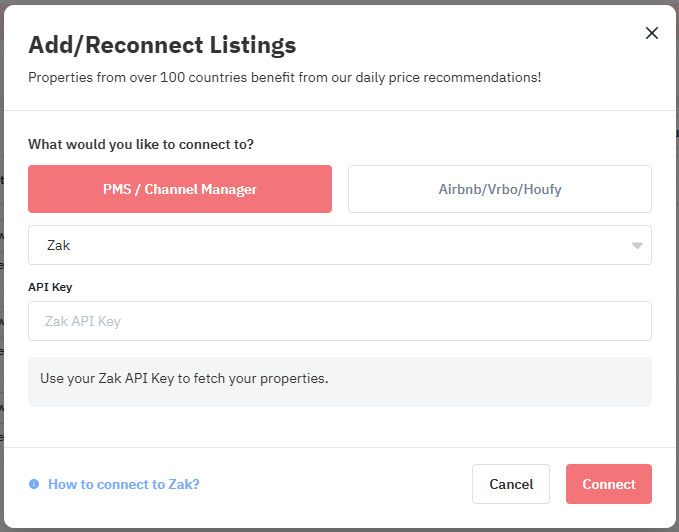Focus the Zak API Key input field
Viewport: 679px width, 532px height.
click(340, 321)
